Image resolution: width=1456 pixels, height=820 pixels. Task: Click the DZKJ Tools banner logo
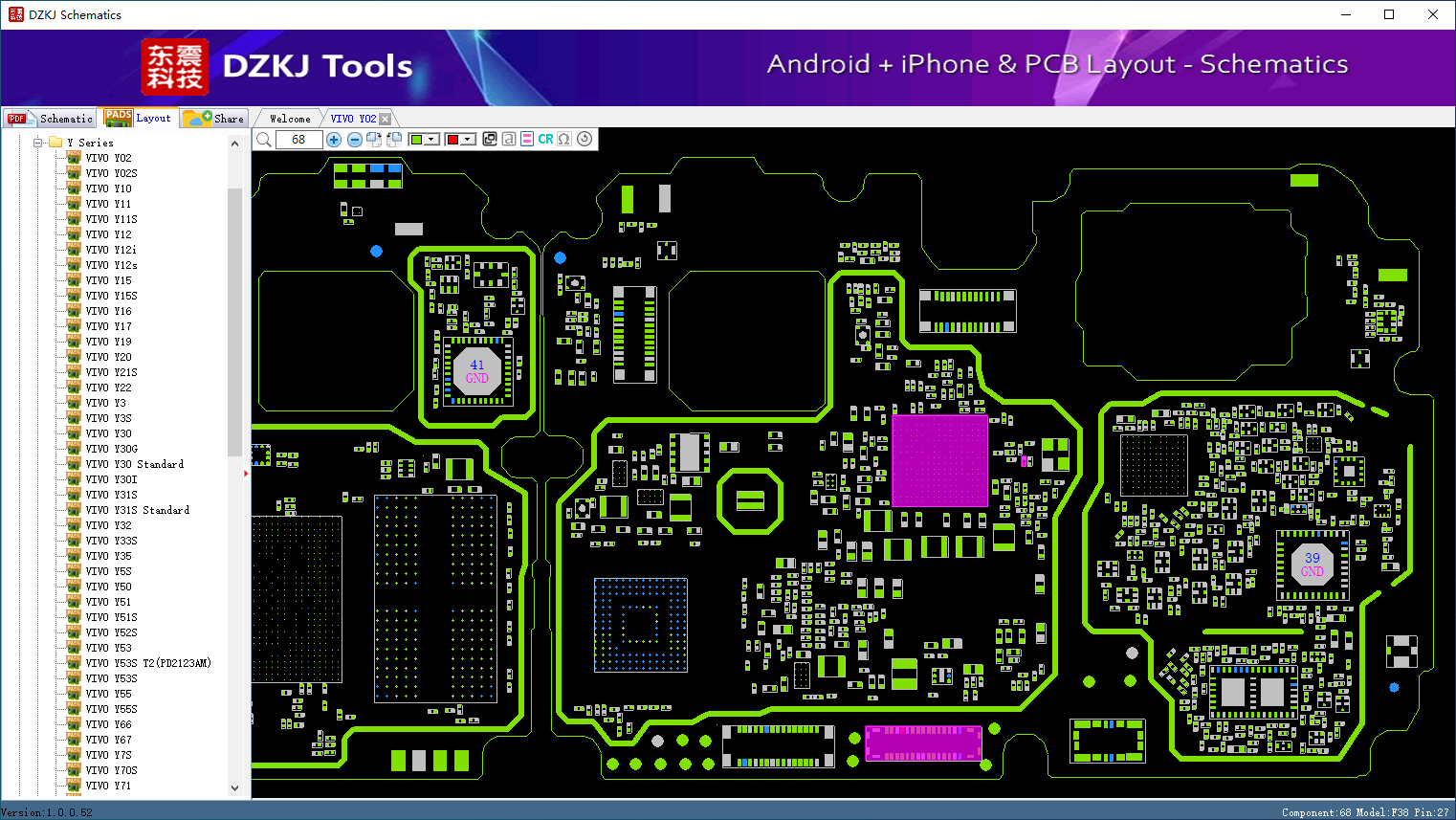[276, 67]
